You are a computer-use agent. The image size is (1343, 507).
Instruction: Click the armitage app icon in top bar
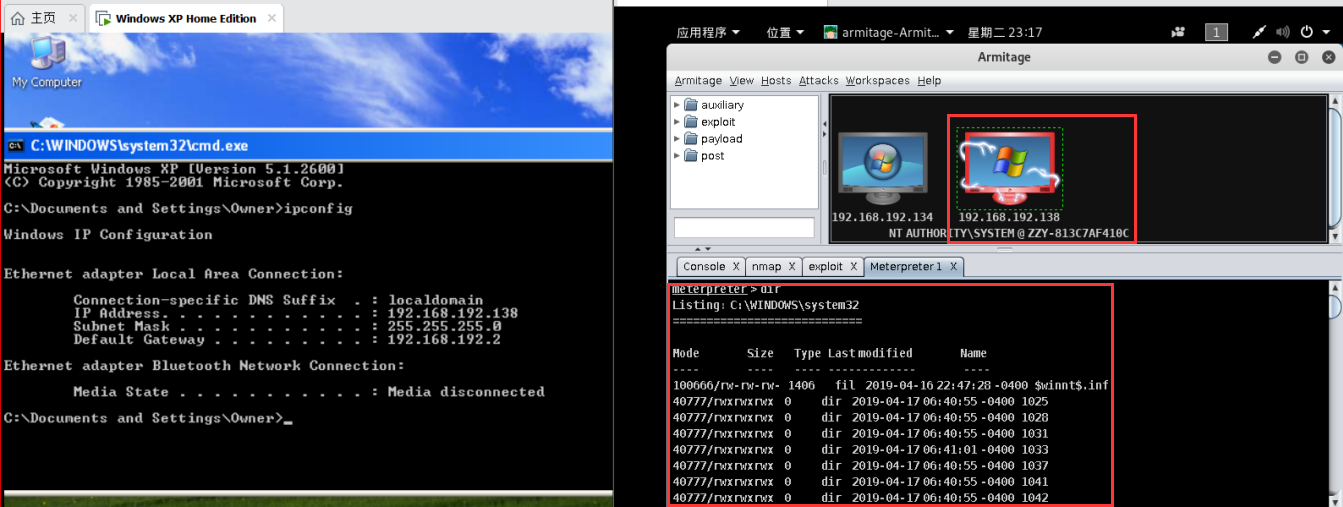(x=830, y=32)
